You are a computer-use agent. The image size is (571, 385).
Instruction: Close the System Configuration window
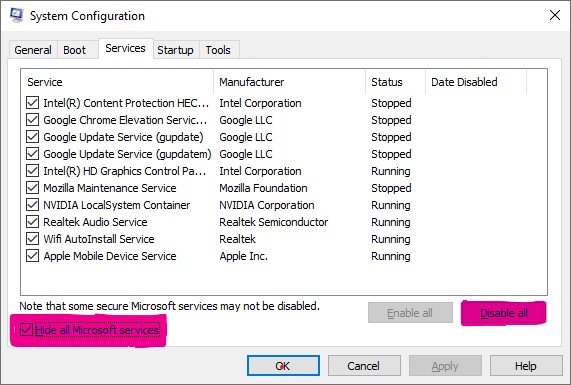(555, 15)
